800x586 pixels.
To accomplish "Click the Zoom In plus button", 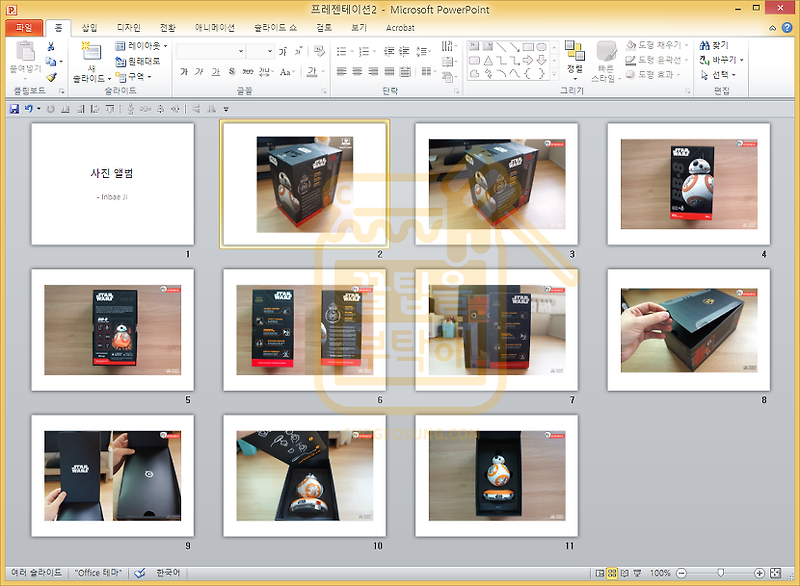I will click(x=759, y=573).
